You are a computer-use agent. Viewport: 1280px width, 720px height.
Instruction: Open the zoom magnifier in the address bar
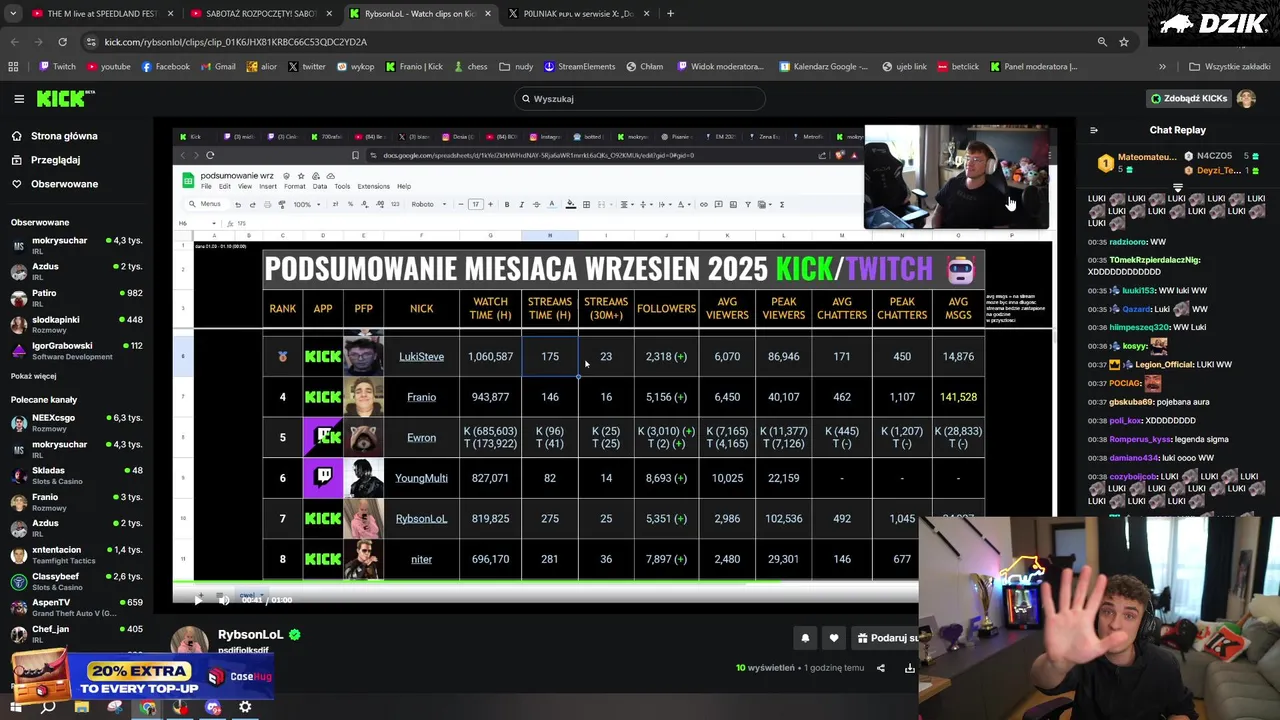pos(1102,42)
